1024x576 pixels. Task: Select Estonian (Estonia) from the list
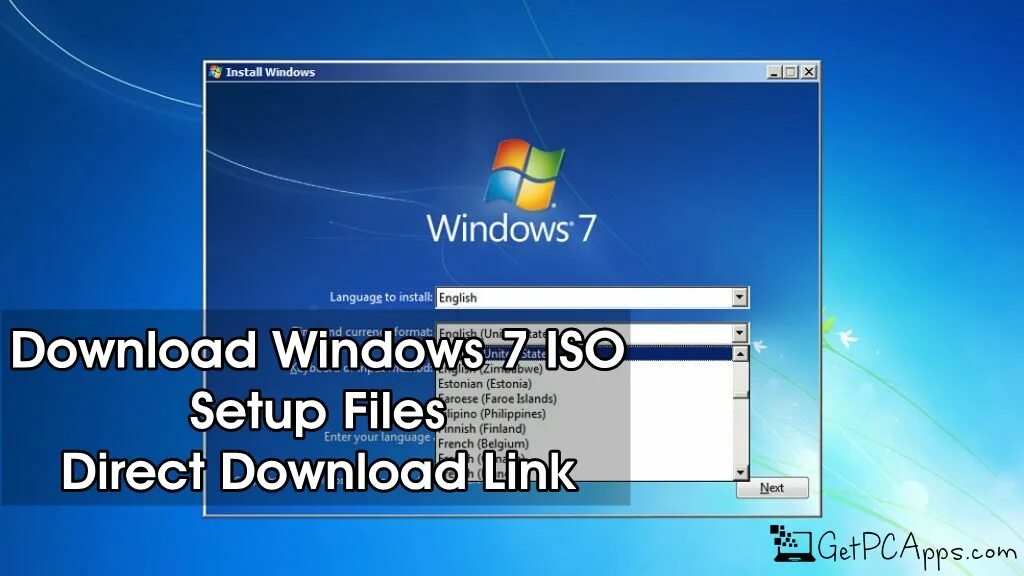pos(485,384)
